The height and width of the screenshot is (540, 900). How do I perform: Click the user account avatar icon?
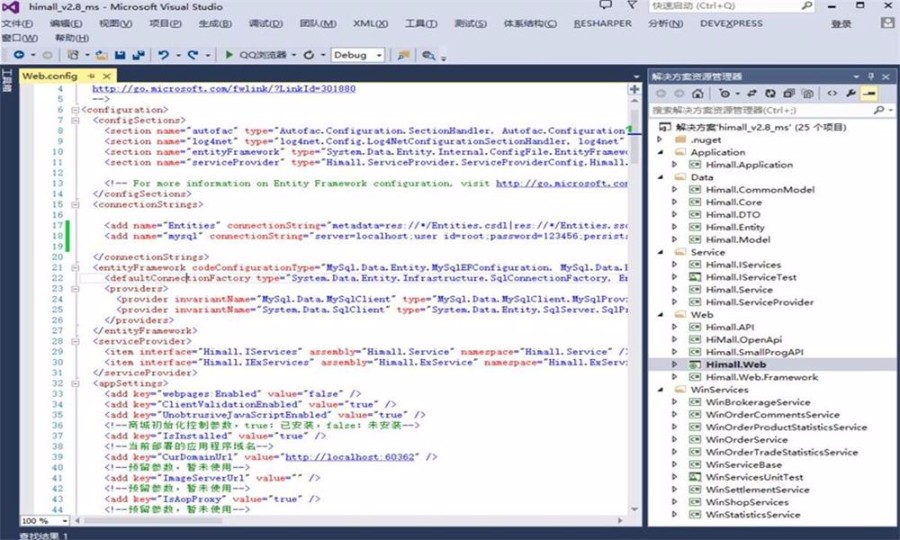887,23
